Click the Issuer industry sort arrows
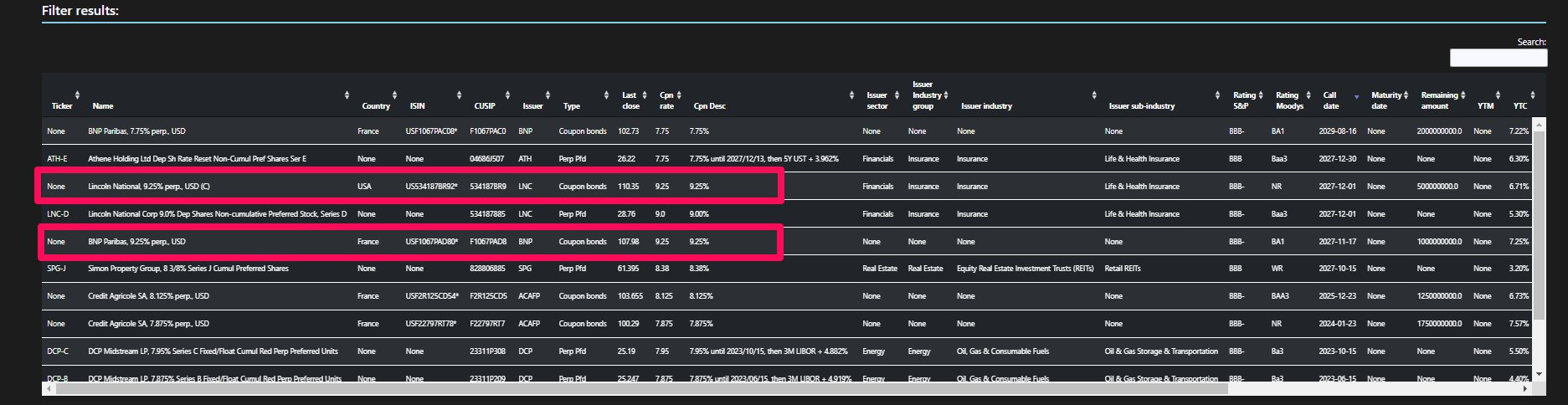Screen dimensions: 1568x405 [1094, 95]
